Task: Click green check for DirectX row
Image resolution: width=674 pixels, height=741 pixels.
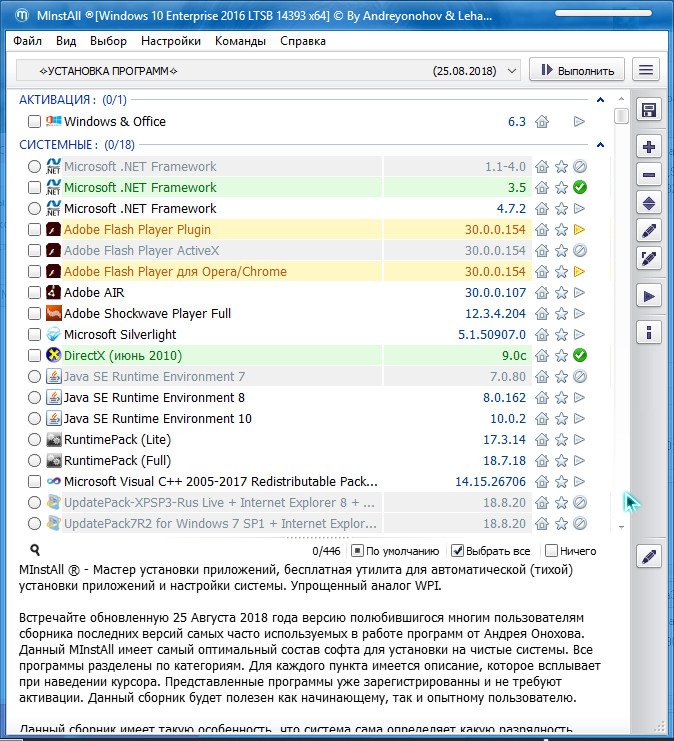Action: (x=579, y=355)
